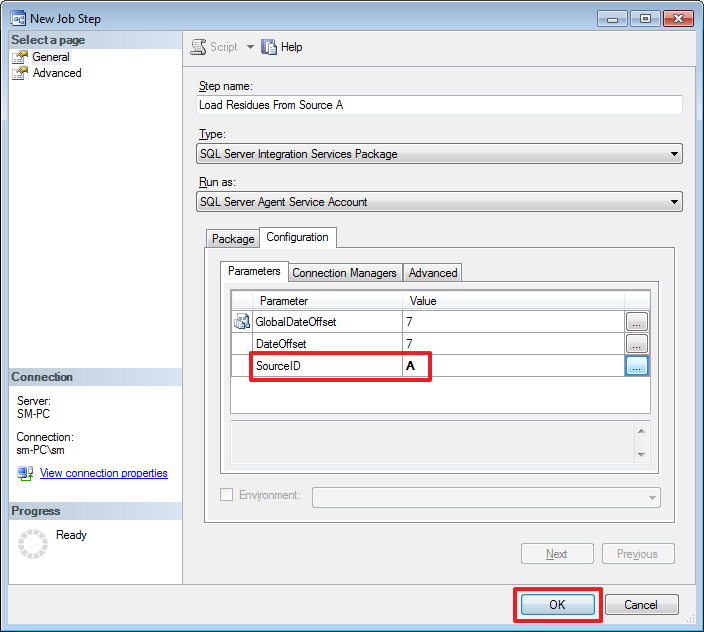Viewport: 704px width, 632px height.
Task: Select the General page
Action: tap(51, 57)
